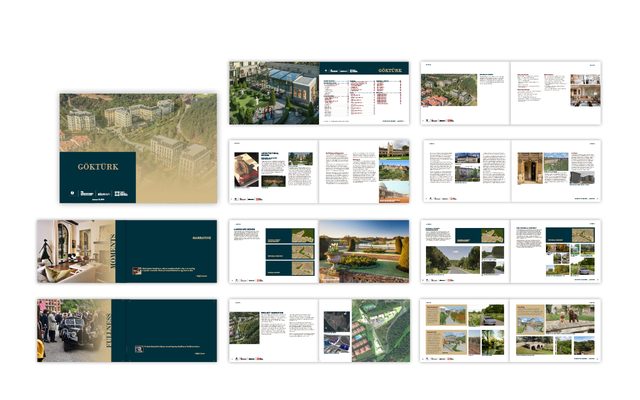The width and height of the screenshot is (640, 400).
Task: Select the hillside aerial photo in top-right spread
Action: (x=449, y=90)
